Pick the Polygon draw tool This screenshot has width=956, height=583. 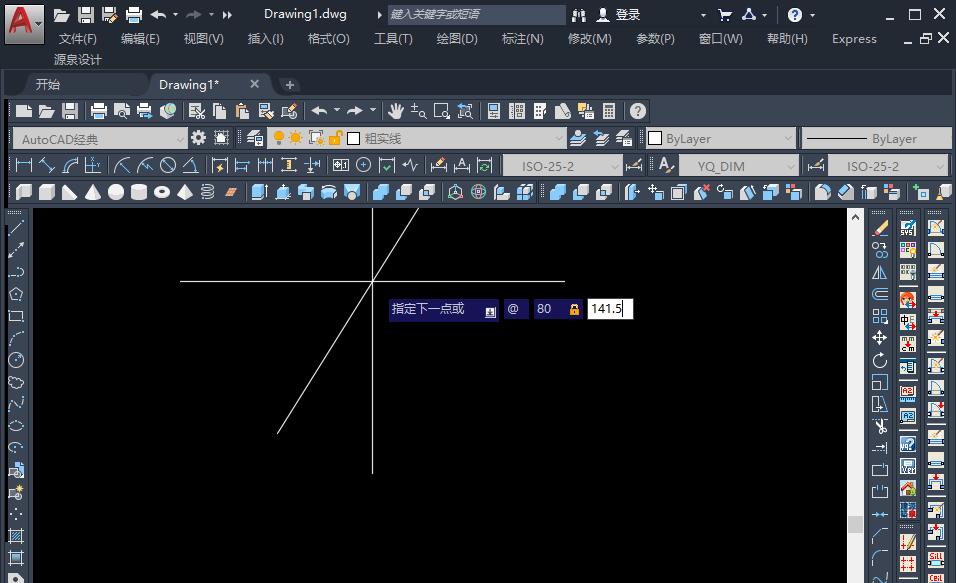[x=16, y=294]
